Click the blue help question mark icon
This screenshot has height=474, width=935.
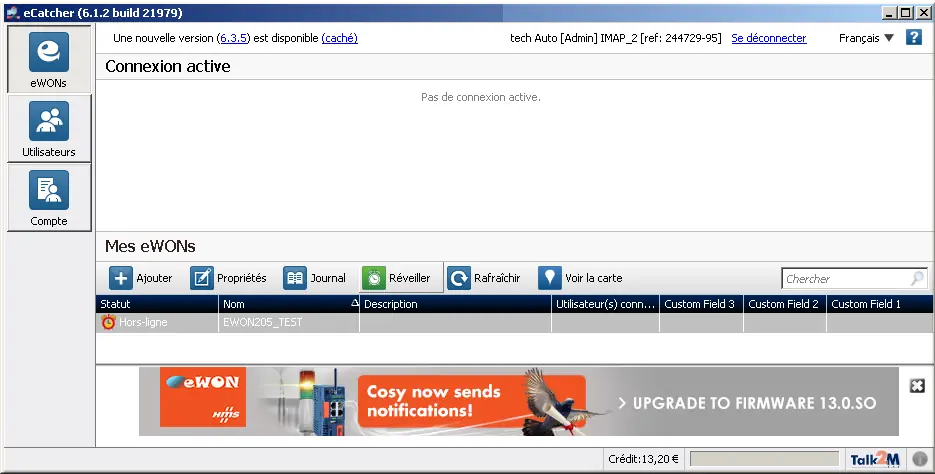coord(914,37)
